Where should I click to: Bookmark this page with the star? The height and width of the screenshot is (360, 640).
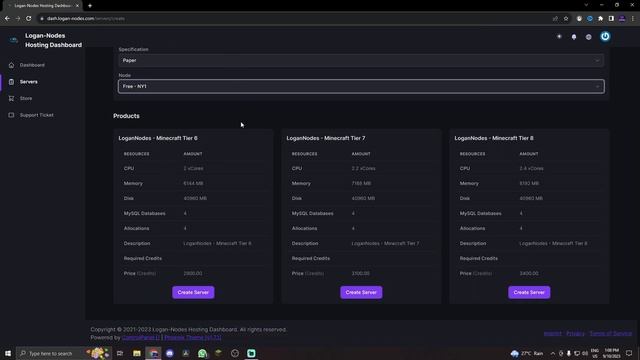pyautogui.click(x=566, y=18)
